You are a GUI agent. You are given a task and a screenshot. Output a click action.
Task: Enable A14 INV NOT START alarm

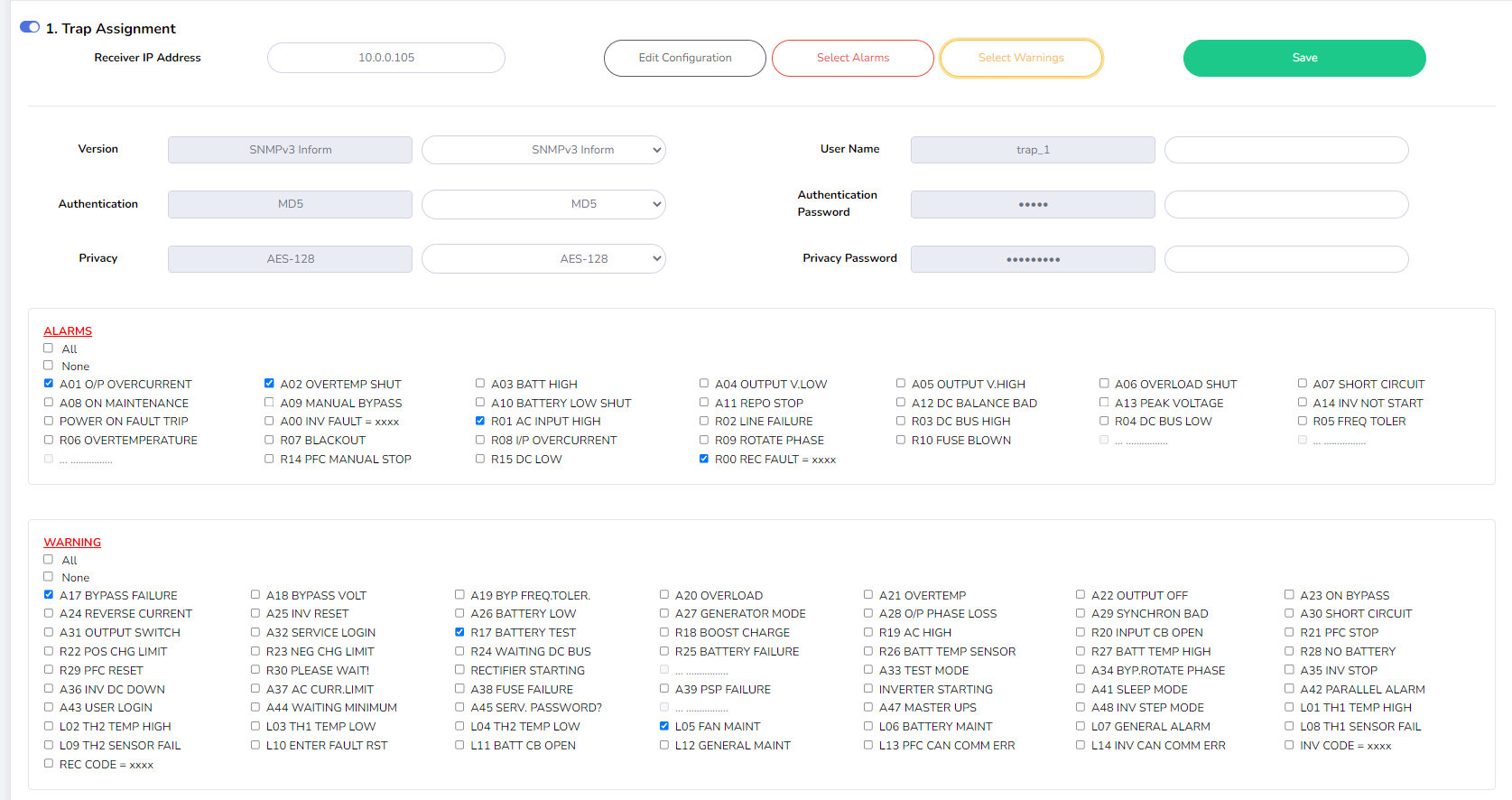(1303, 402)
